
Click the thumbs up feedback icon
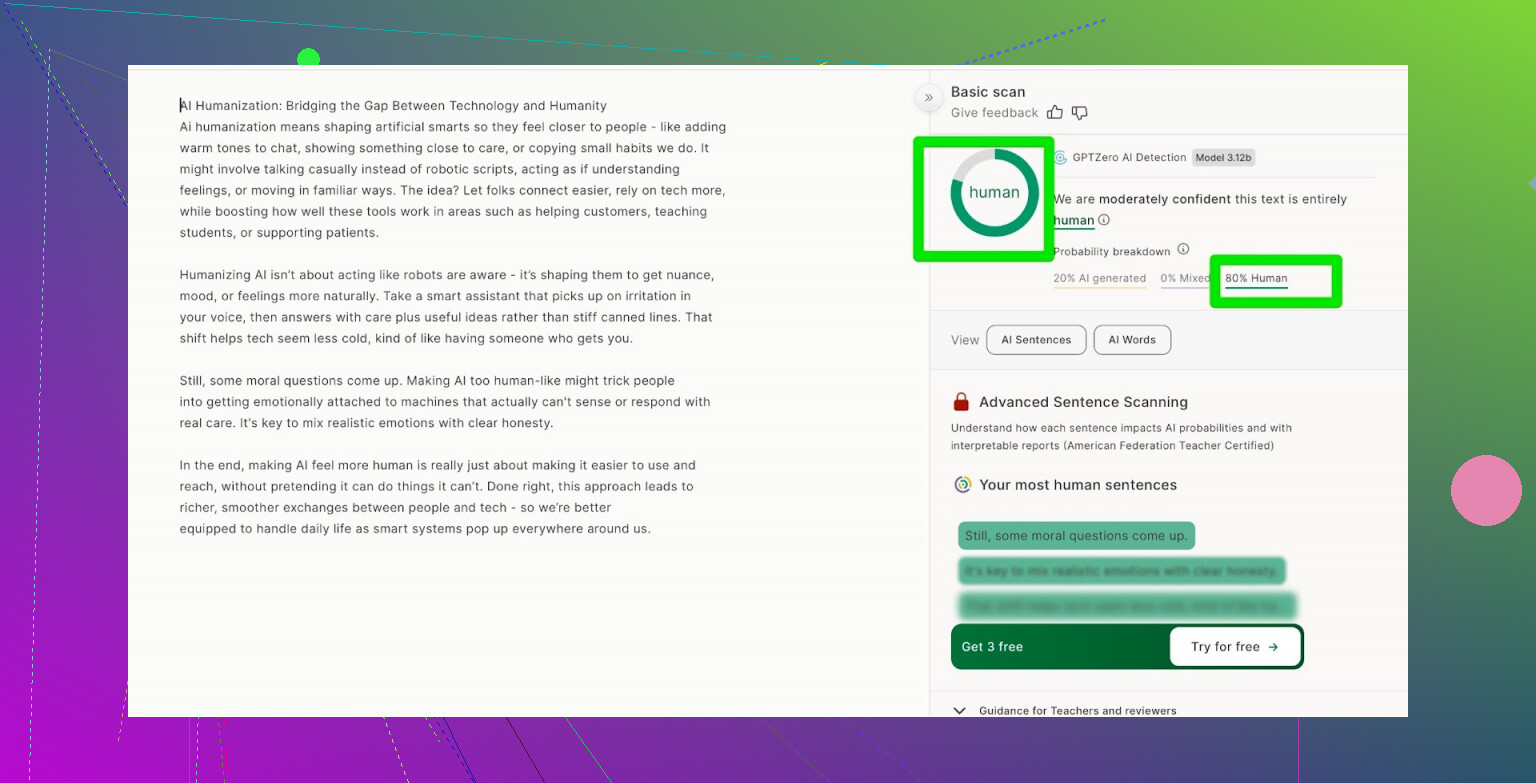click(x=1056, y=113)
